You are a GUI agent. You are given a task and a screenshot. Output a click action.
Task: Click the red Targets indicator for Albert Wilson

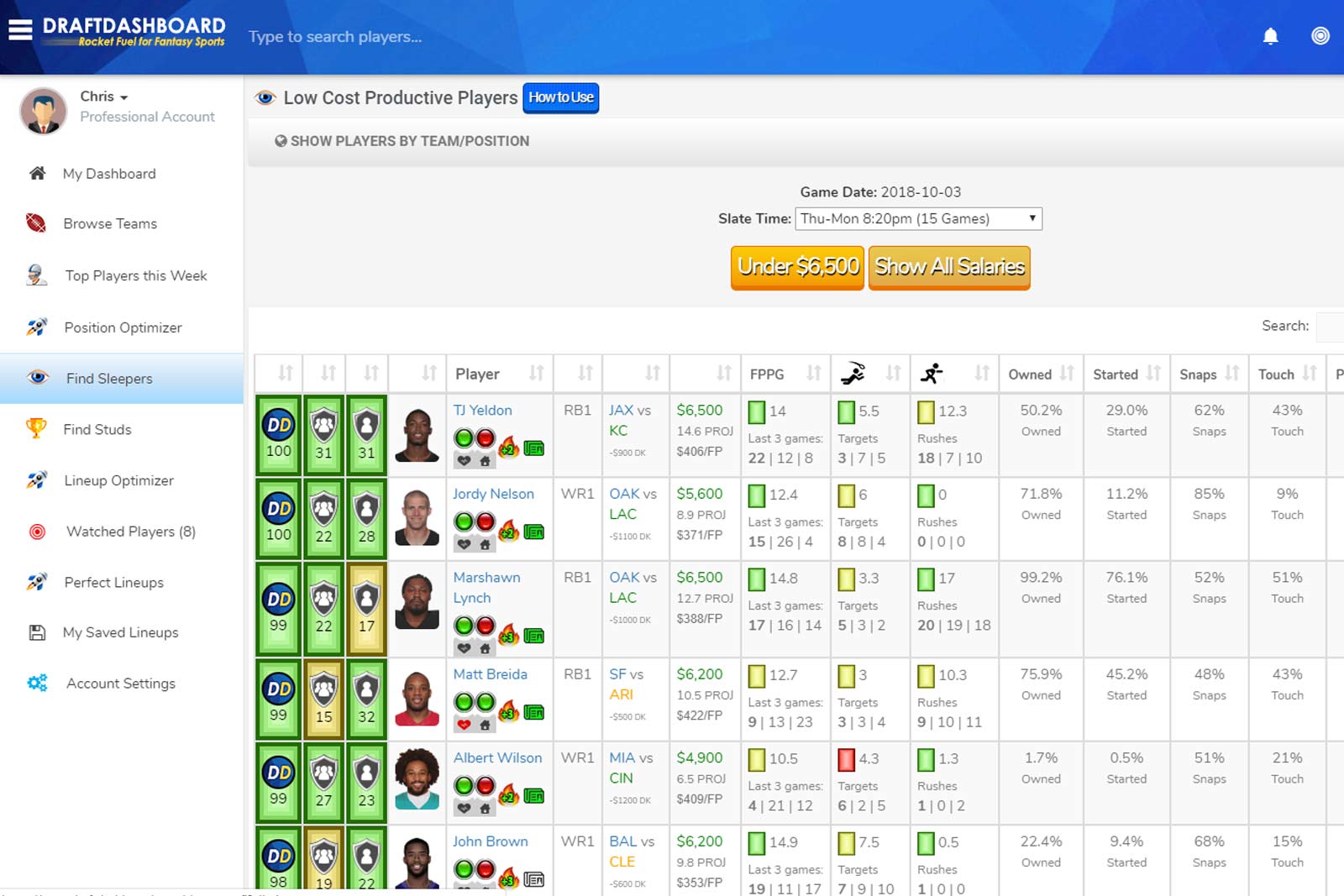[846, 759]
